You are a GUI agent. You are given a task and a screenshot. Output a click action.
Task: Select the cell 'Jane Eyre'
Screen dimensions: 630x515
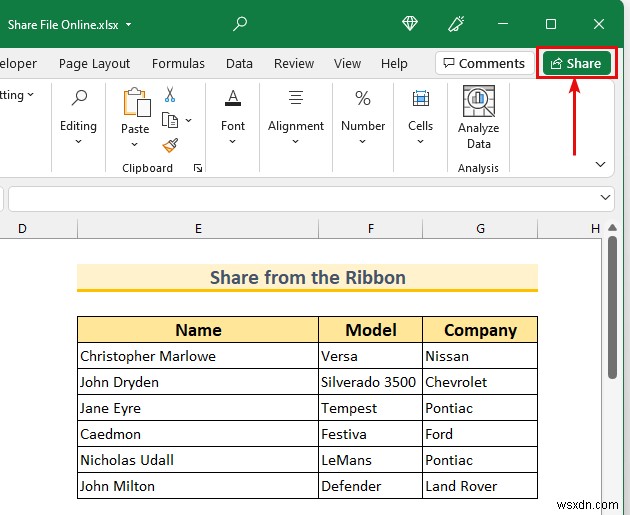coord(198,408)
